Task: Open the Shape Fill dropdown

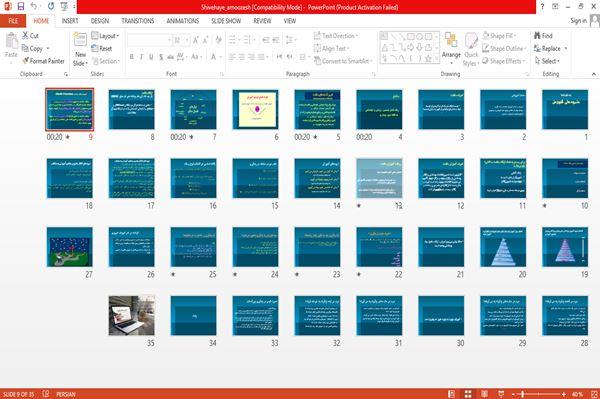Action: [x=499, y=36]
